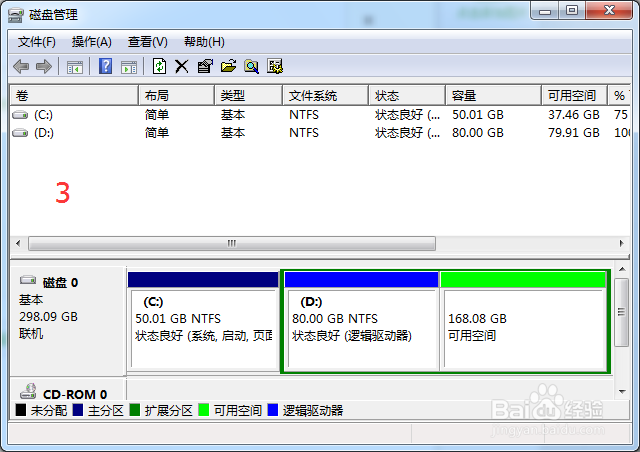Click the black 未分配 legend swatch
640x452 pixels.
21,410
